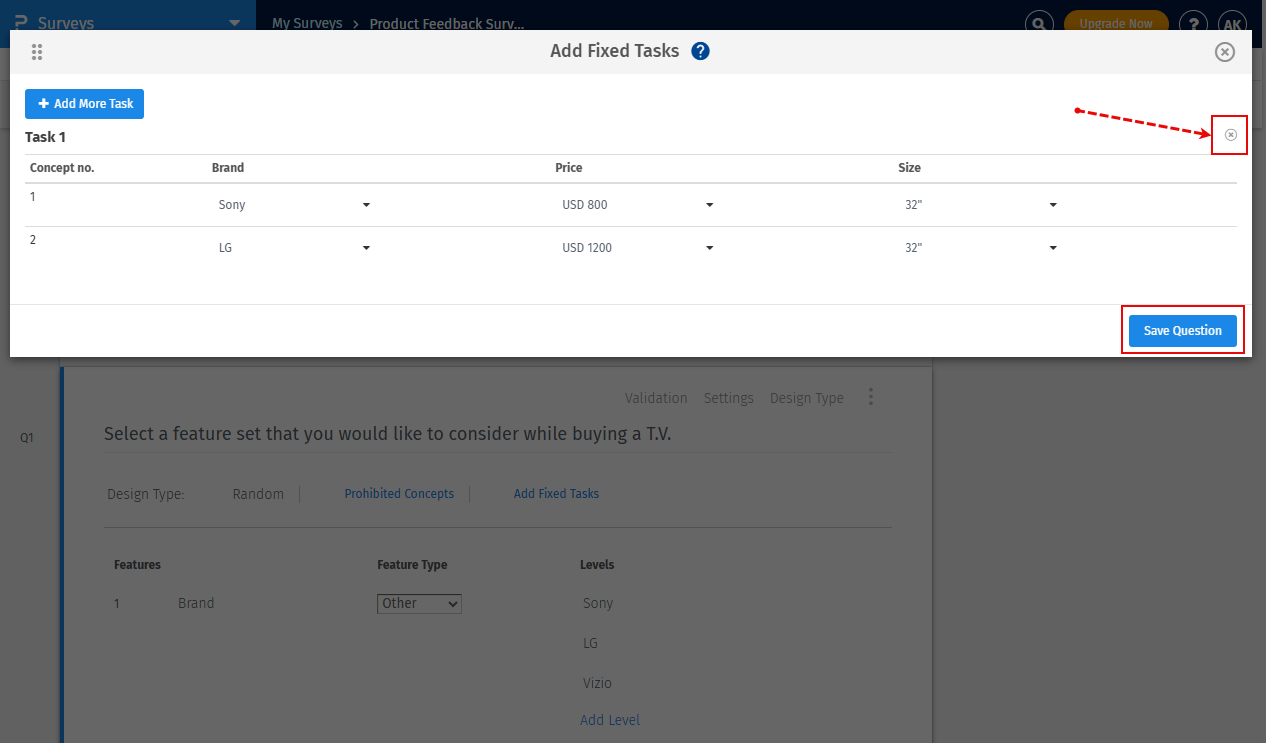Open the help icon beside Add Fixed Tasks title
1266x743 pixels.
[700, 51]
